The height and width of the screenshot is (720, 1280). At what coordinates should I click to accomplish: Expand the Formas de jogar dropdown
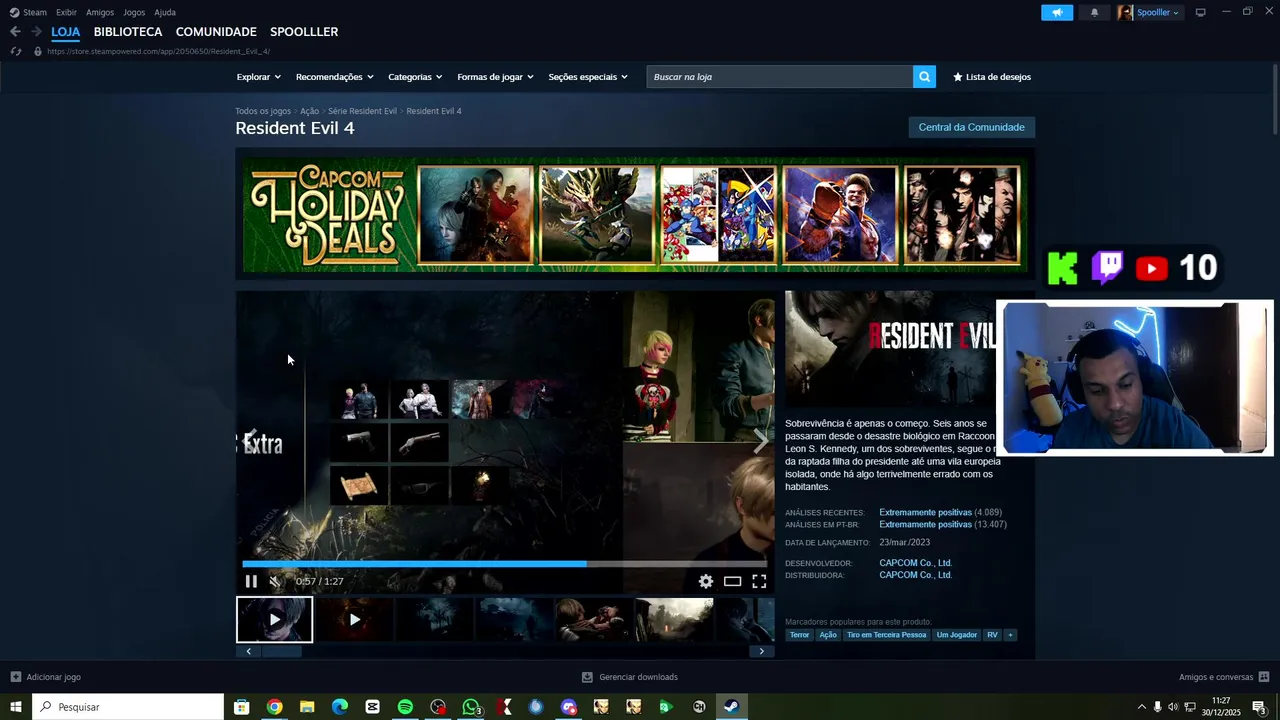(495, 77)
